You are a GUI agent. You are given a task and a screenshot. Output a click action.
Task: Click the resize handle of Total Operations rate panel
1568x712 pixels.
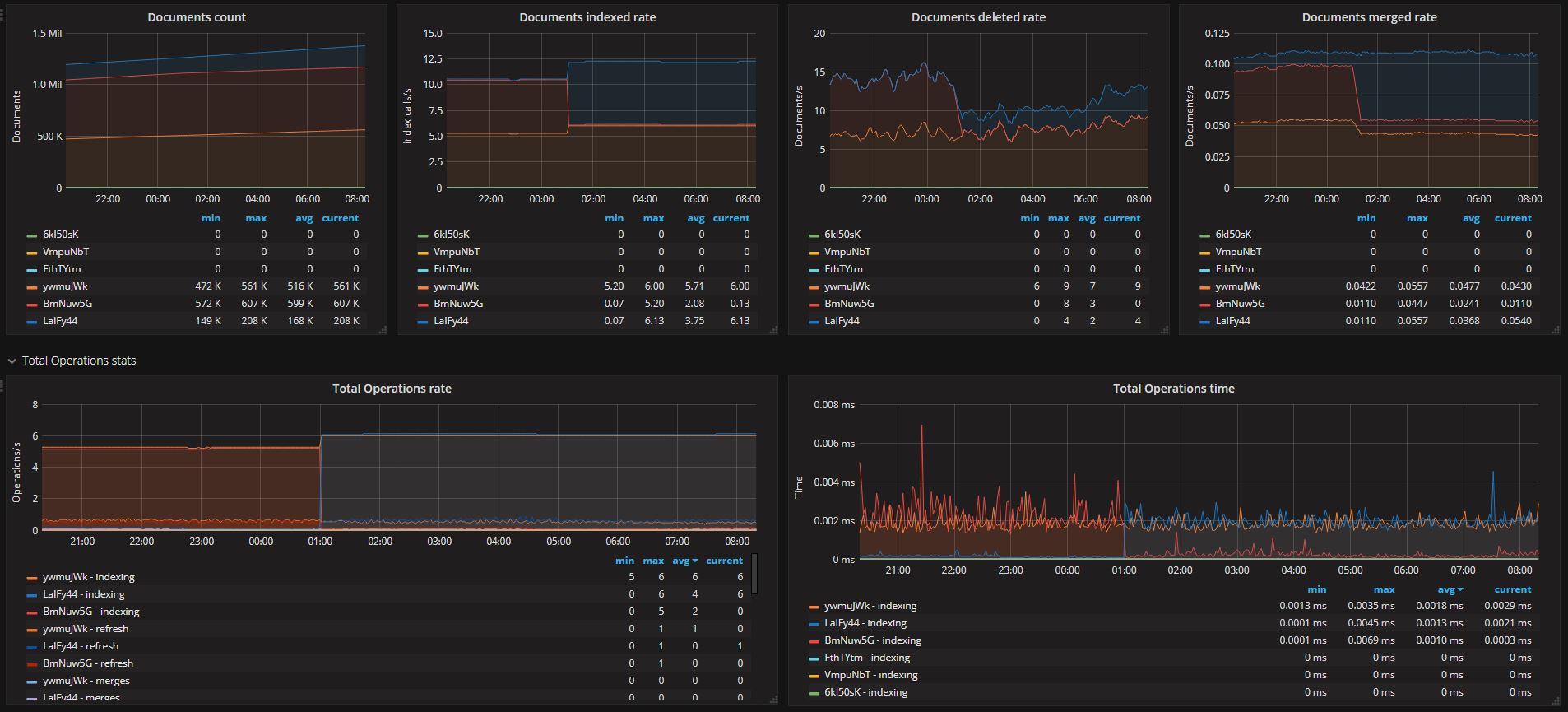[773, 700]
